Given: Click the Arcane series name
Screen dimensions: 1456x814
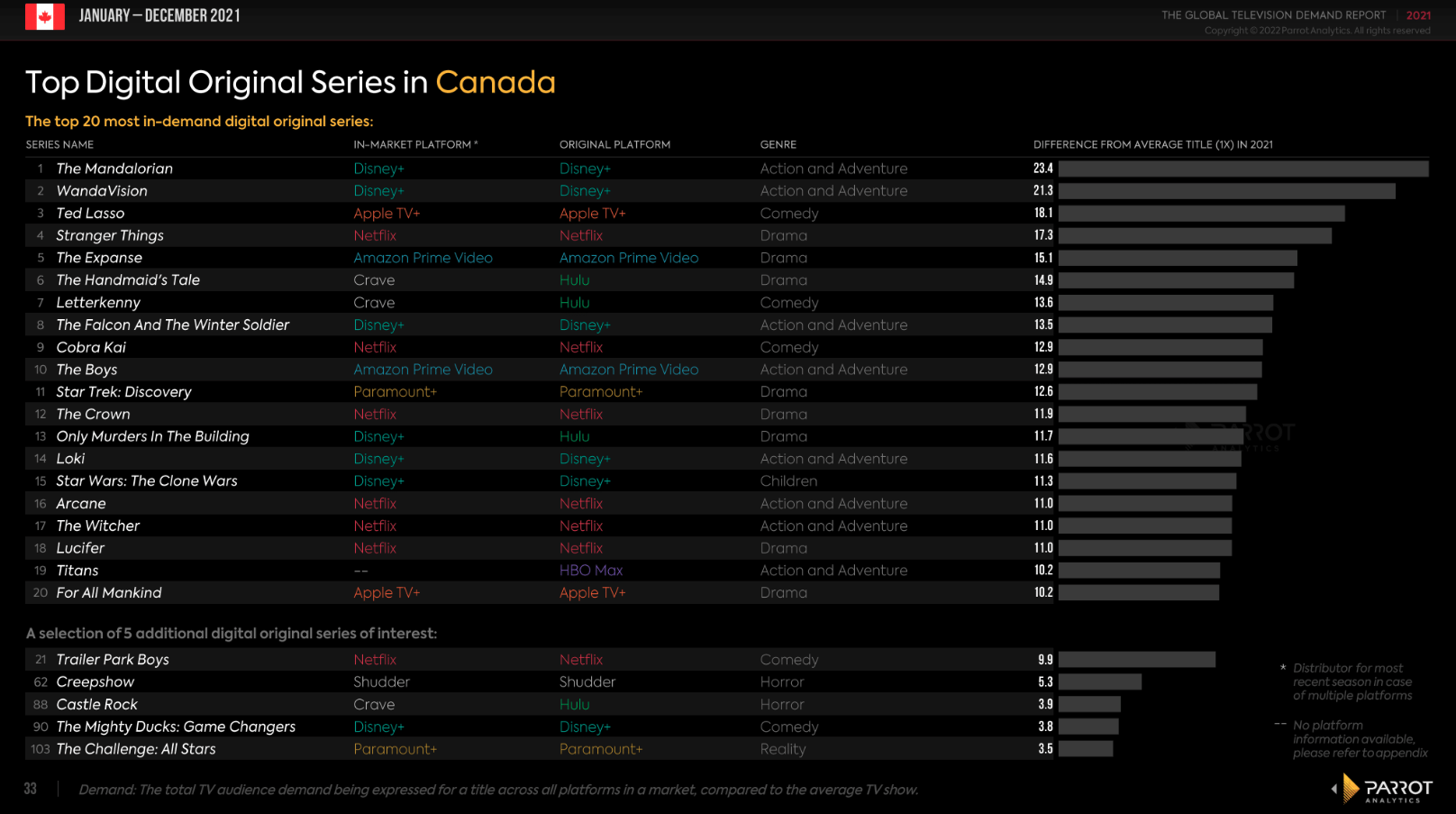Looking at the screenshot, I should [81, 504].
